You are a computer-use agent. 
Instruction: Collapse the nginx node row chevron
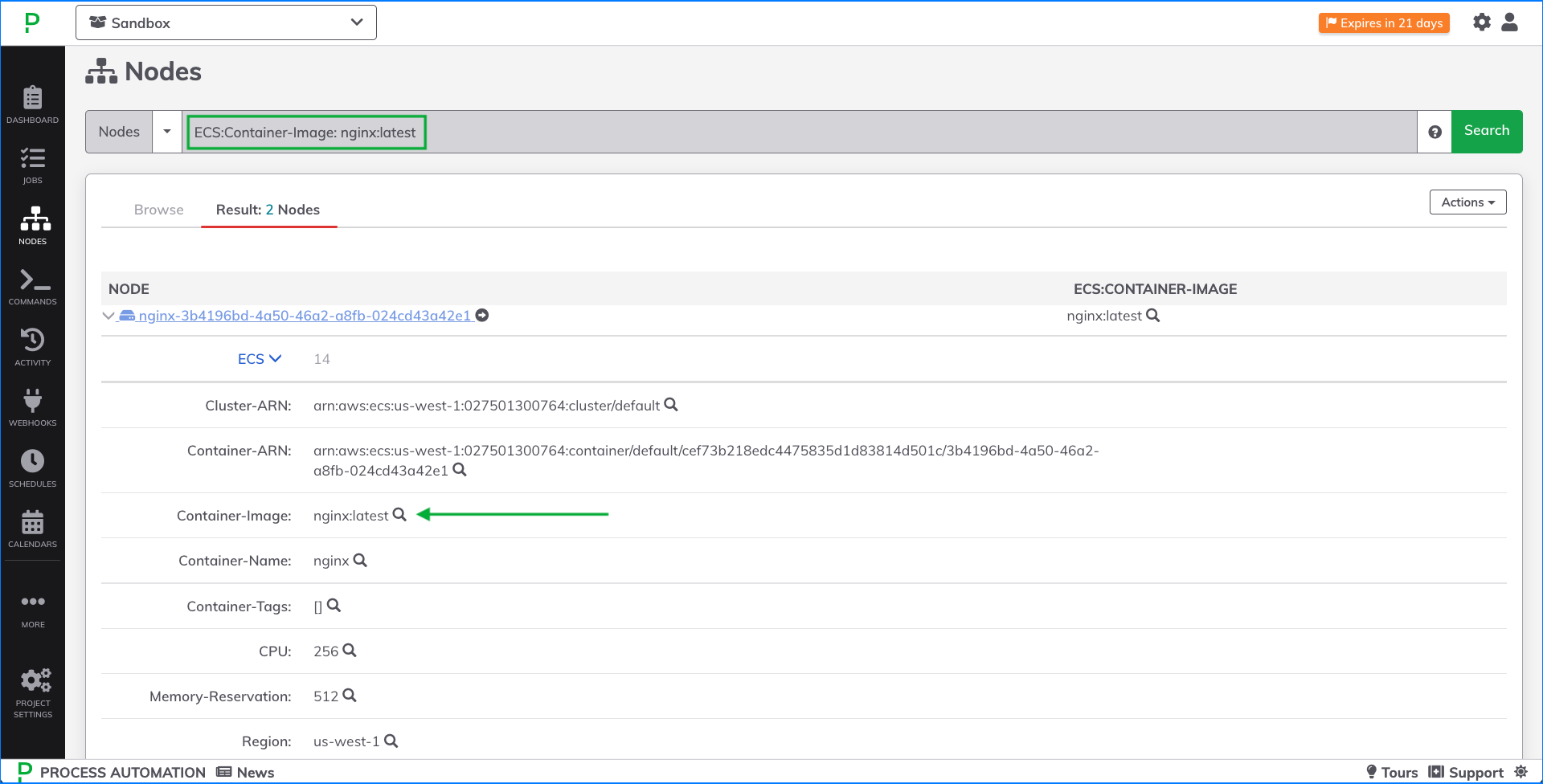point(108,316)
